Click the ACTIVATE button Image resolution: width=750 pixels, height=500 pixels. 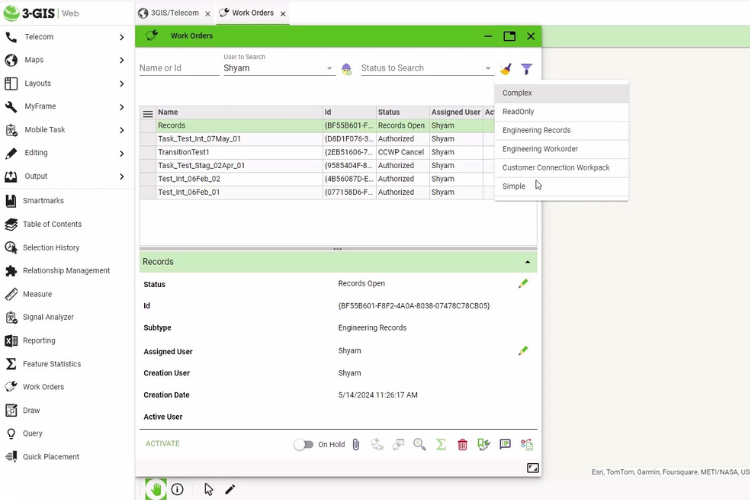[x=163, y=444]
